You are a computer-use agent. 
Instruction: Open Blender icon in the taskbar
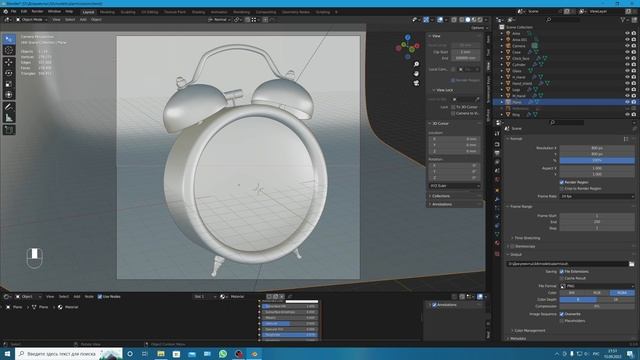254,353
